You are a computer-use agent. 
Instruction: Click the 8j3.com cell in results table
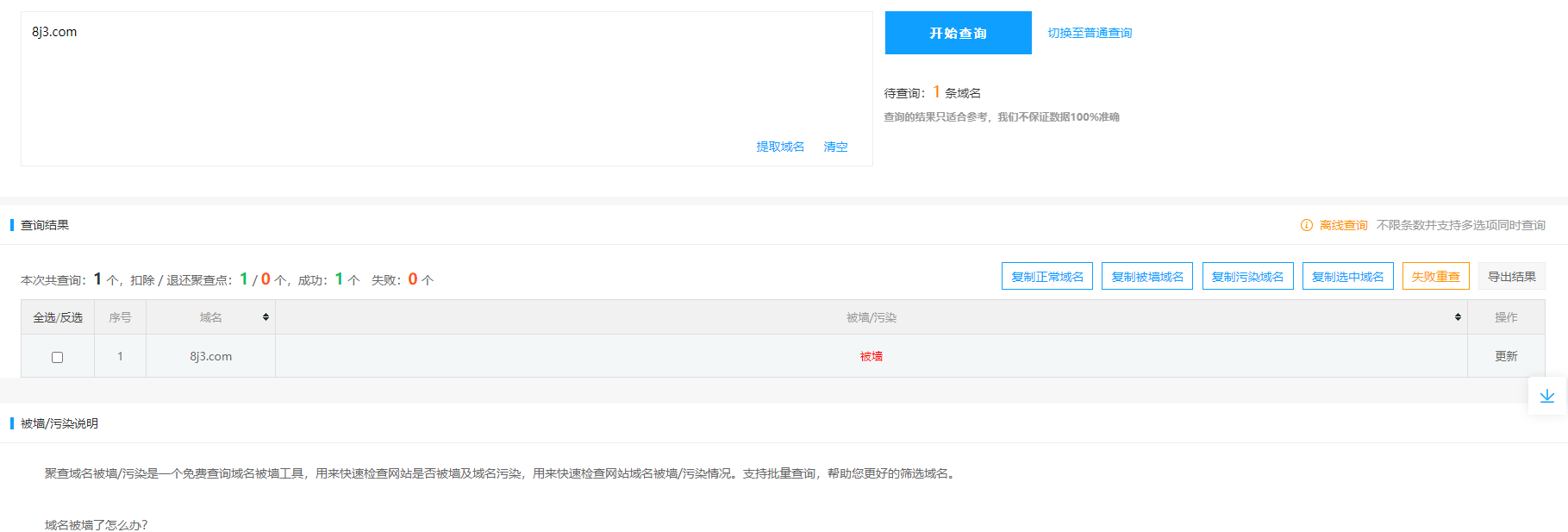(x=210, y=356)
